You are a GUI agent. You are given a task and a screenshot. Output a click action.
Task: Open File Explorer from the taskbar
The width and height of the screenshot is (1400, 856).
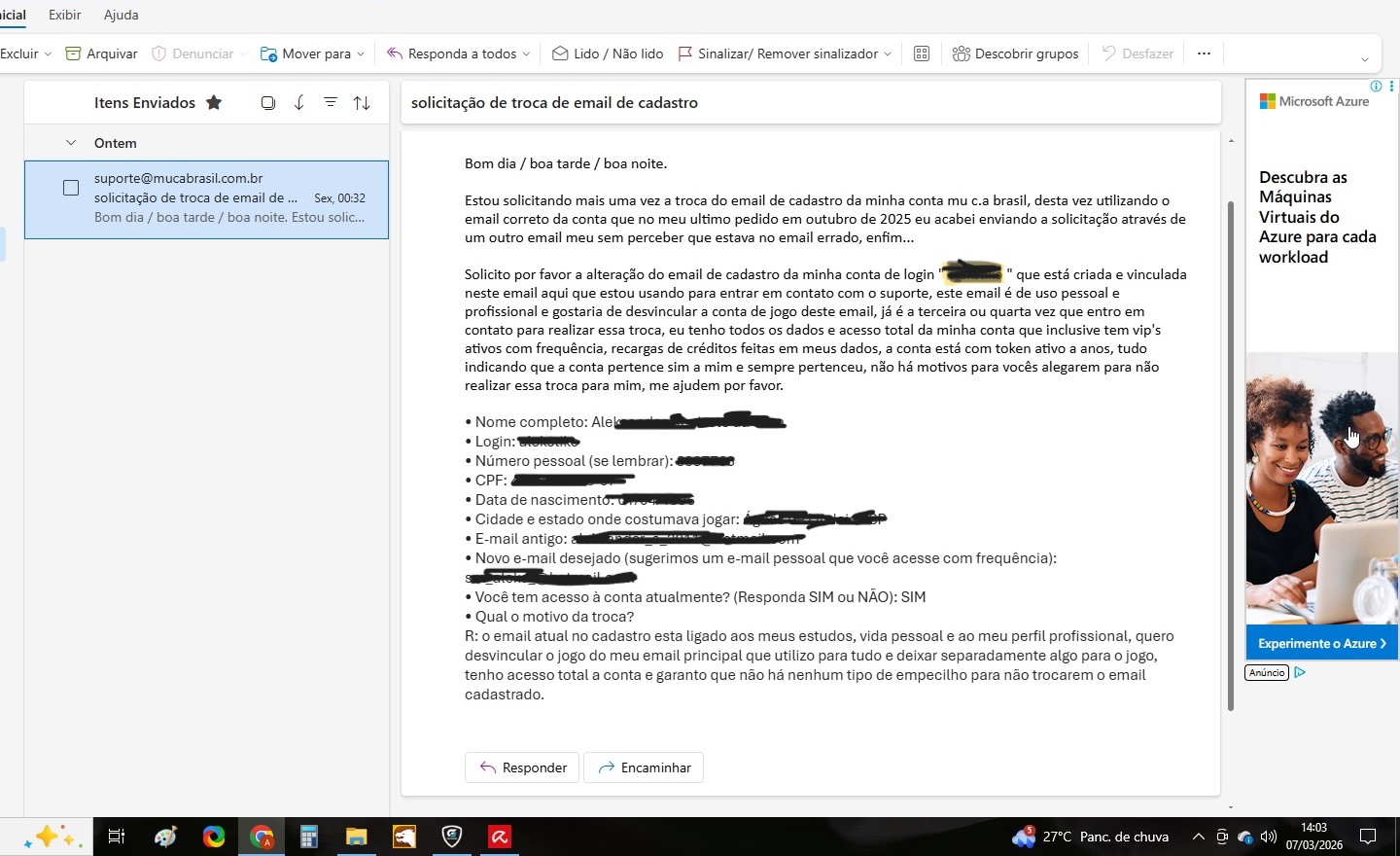356,837
